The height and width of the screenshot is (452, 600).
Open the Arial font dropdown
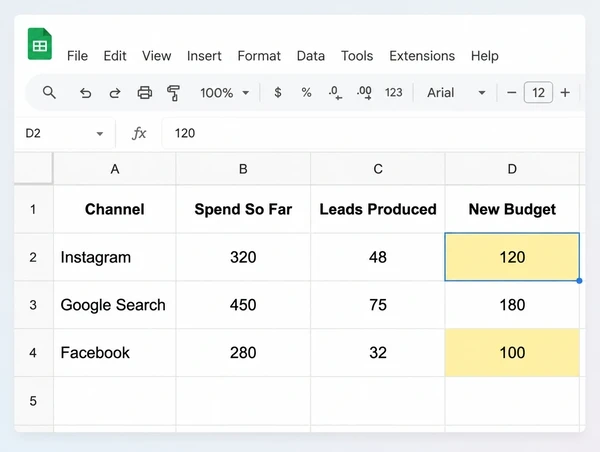click(456, 93)
